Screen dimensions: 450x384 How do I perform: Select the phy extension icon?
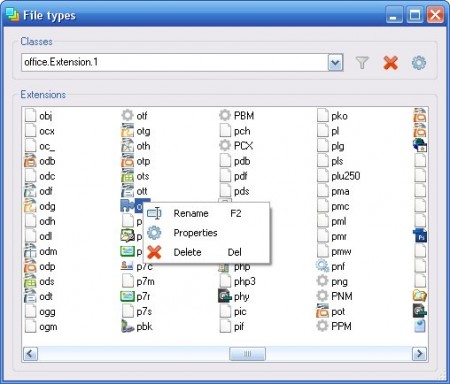[x=225, y=296]
